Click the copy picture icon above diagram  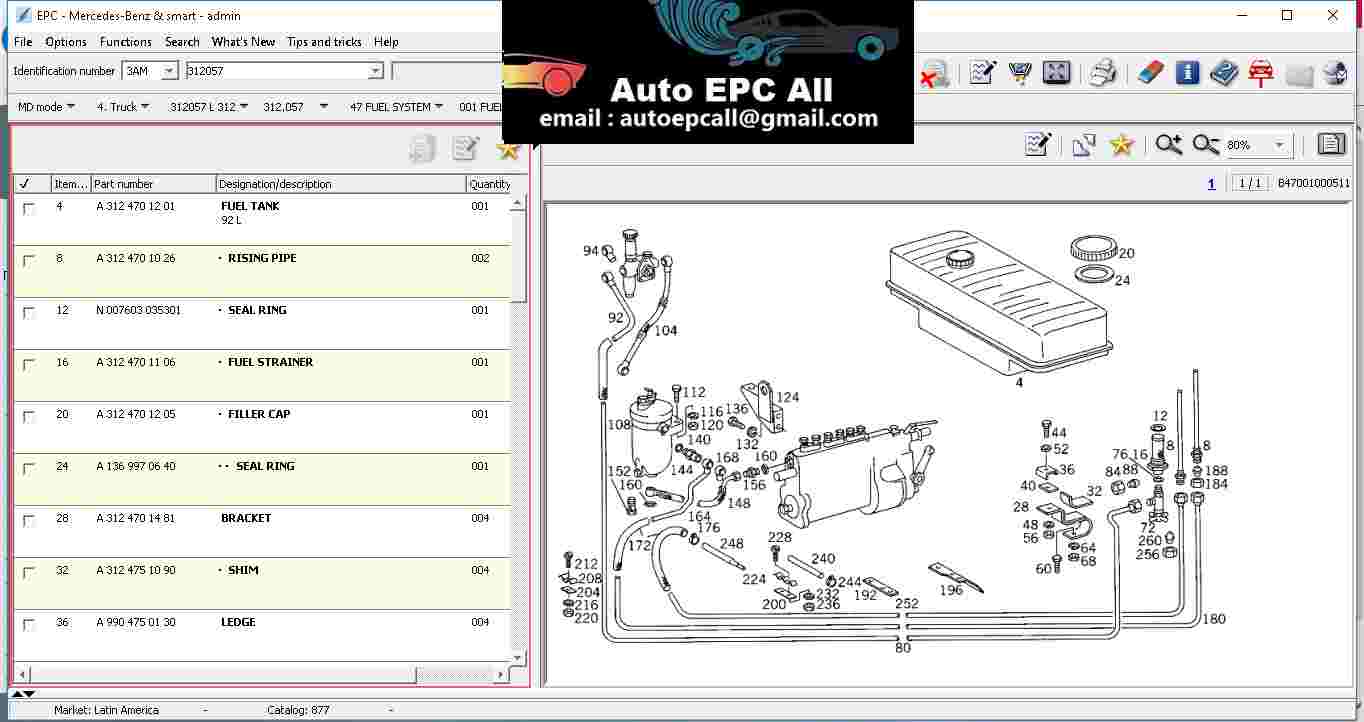point(1084,144)
